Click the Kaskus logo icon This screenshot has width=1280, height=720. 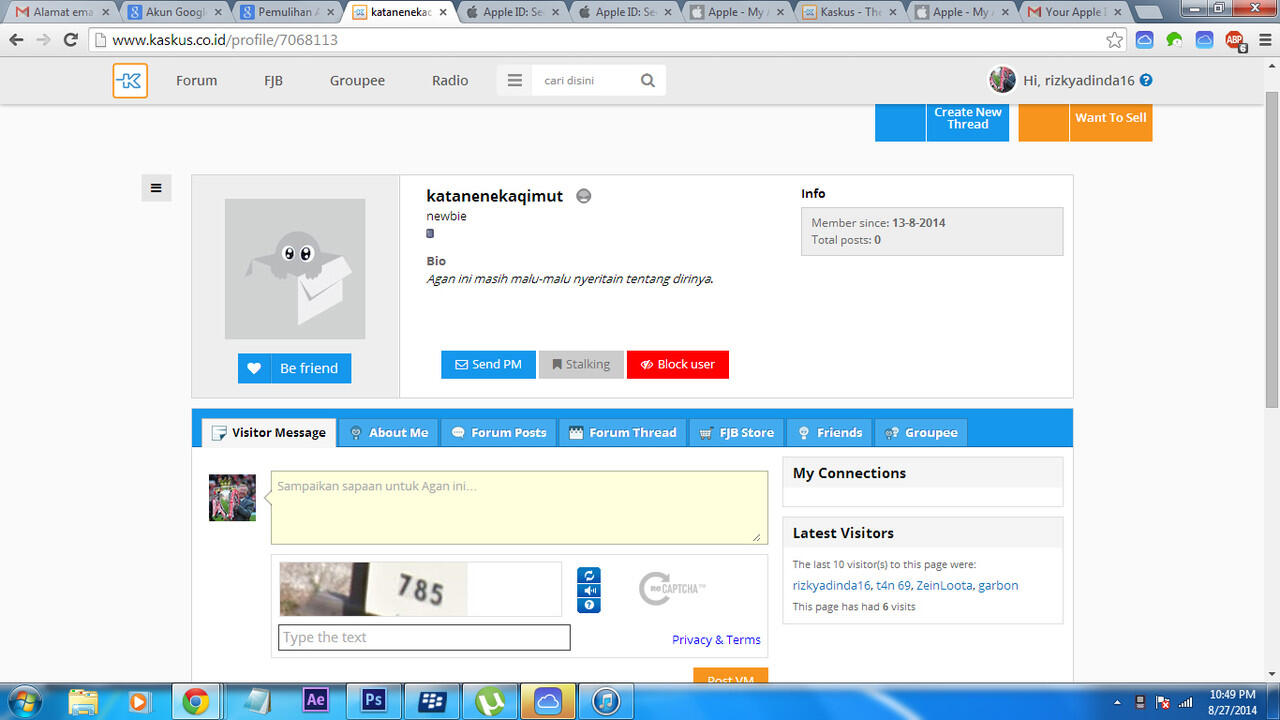coord(130,80)
